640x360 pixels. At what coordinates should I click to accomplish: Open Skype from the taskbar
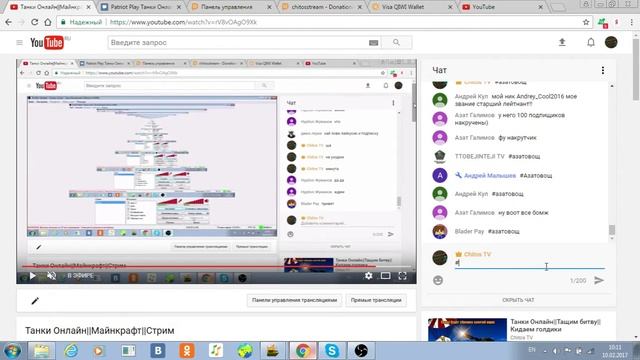(x=332, y=351)
